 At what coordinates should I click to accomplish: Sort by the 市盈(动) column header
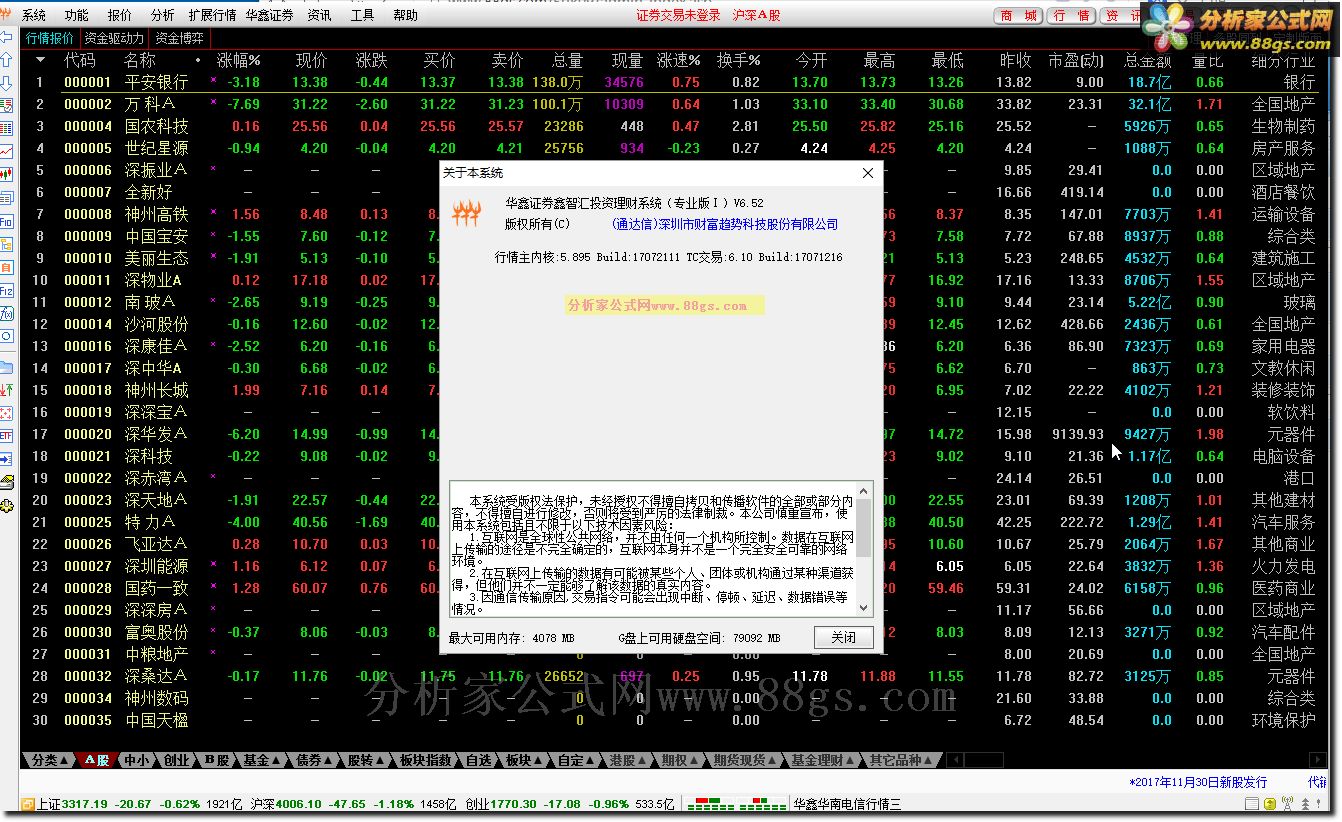click(x=1076, y=61)
